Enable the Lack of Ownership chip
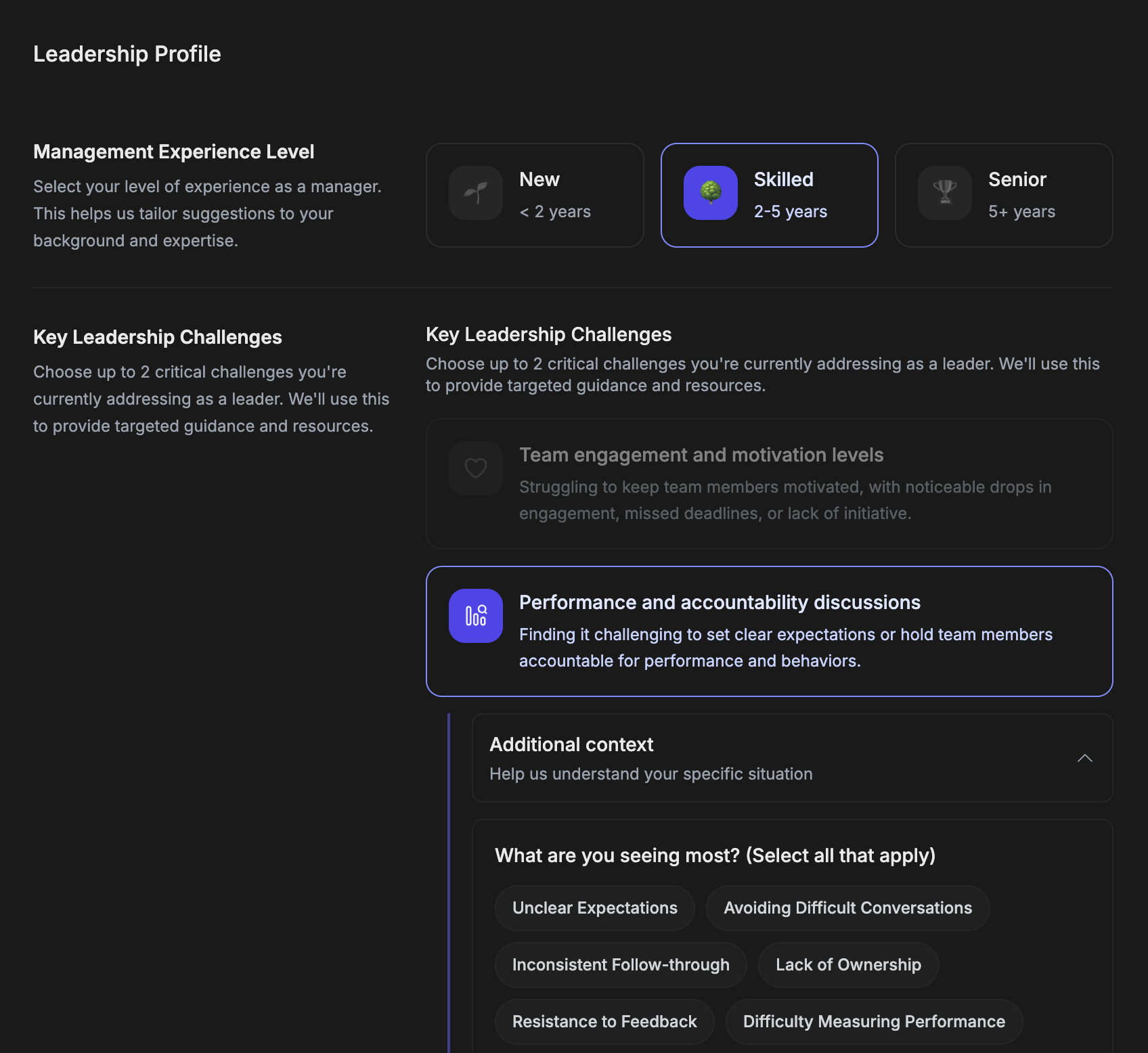This screenshot has width=1148, height=1053. 848,965
